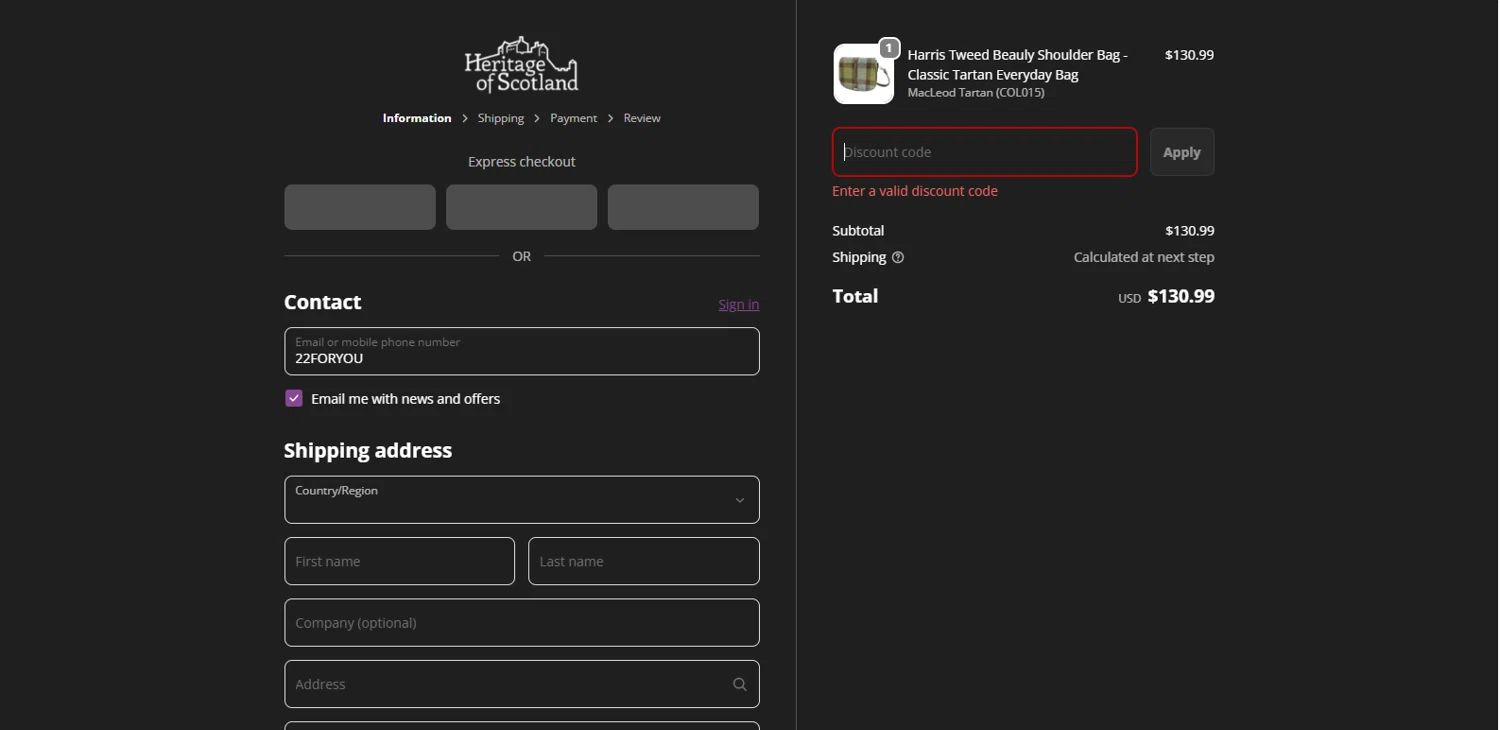The image size is (1500, 730).
Task: Go to the Review breadcrumb step
Action: click(642, 118)
